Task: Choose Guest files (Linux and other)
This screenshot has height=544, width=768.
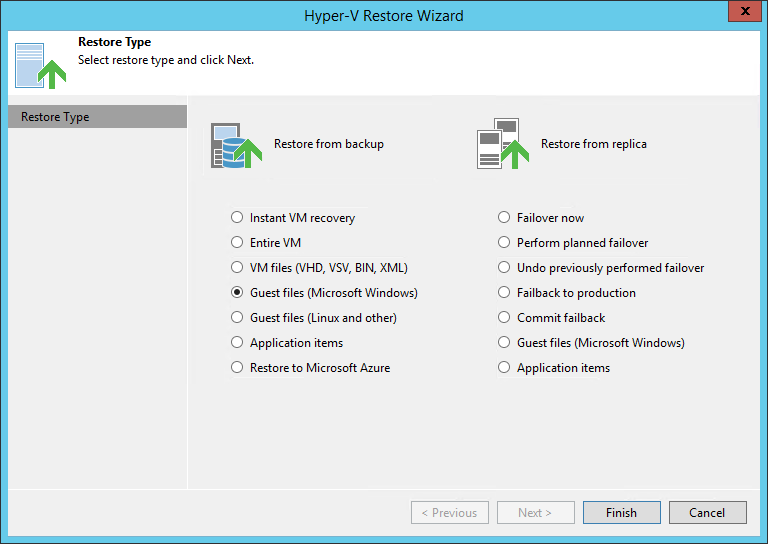Action: pyautogui.click(x=237, y=318)
